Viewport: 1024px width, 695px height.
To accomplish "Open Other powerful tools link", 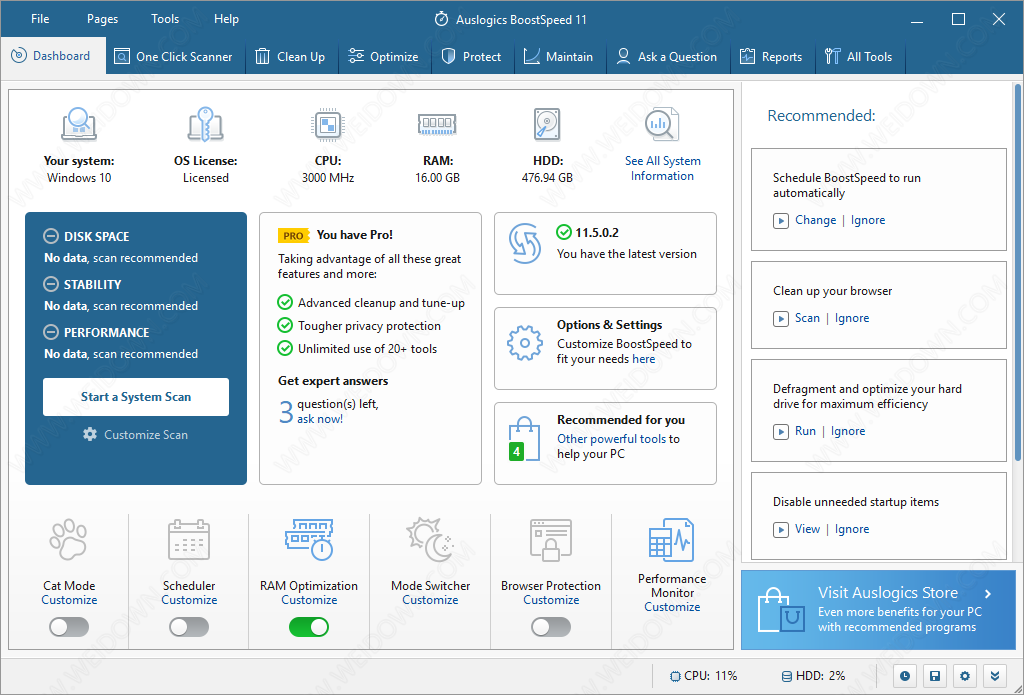I will (611, 439).
